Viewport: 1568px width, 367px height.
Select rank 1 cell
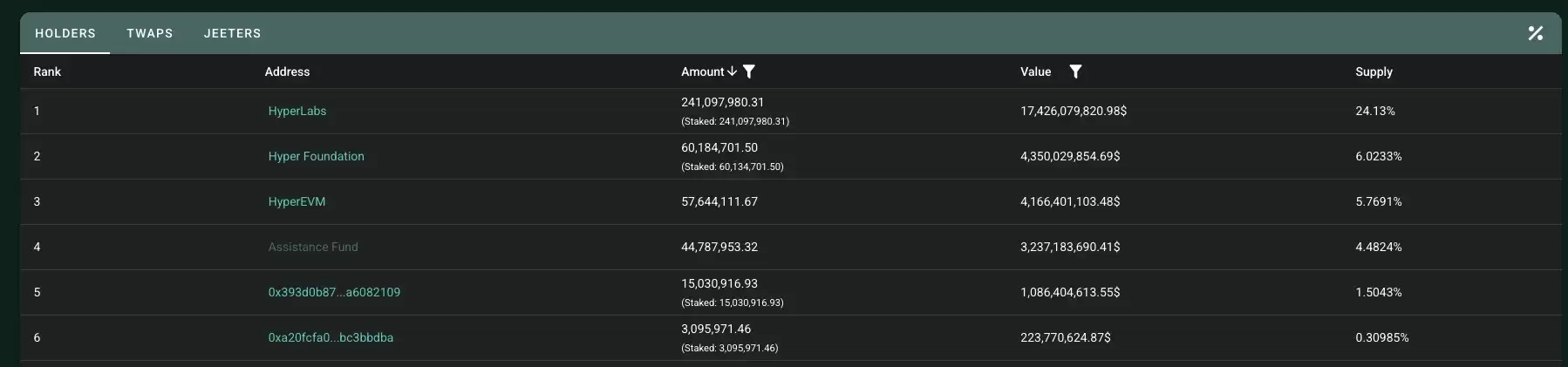(37, 111)
